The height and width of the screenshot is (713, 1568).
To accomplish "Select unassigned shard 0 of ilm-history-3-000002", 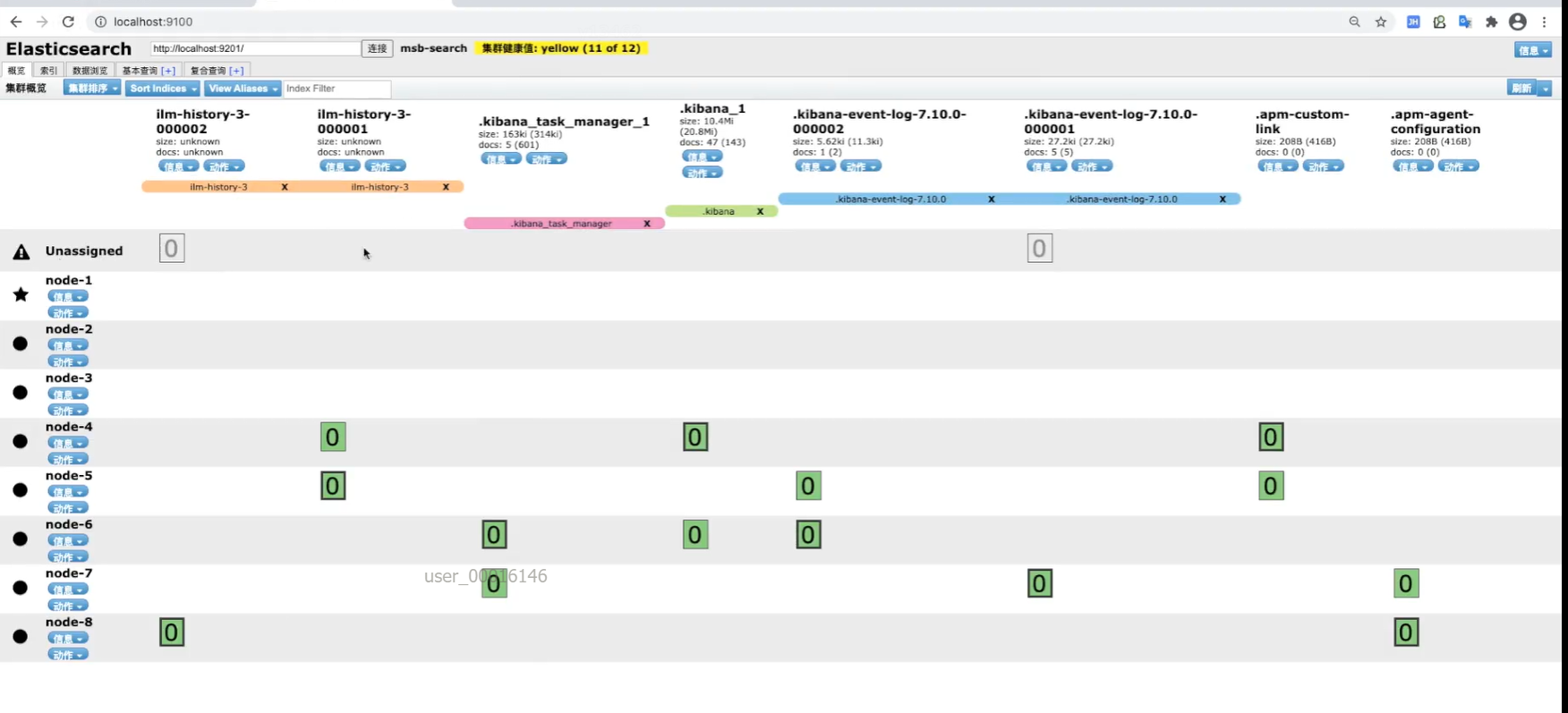I will (172, 248).
